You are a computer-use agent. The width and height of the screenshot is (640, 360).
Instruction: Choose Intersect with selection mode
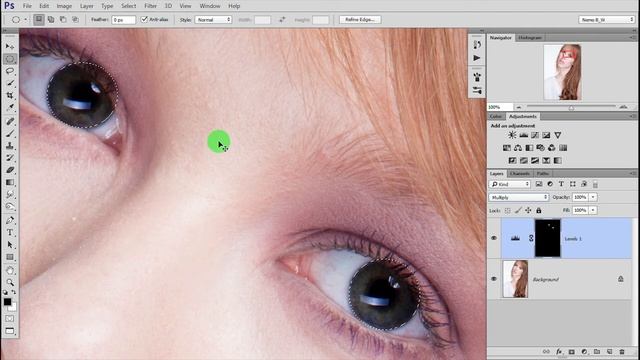point(76,20)
